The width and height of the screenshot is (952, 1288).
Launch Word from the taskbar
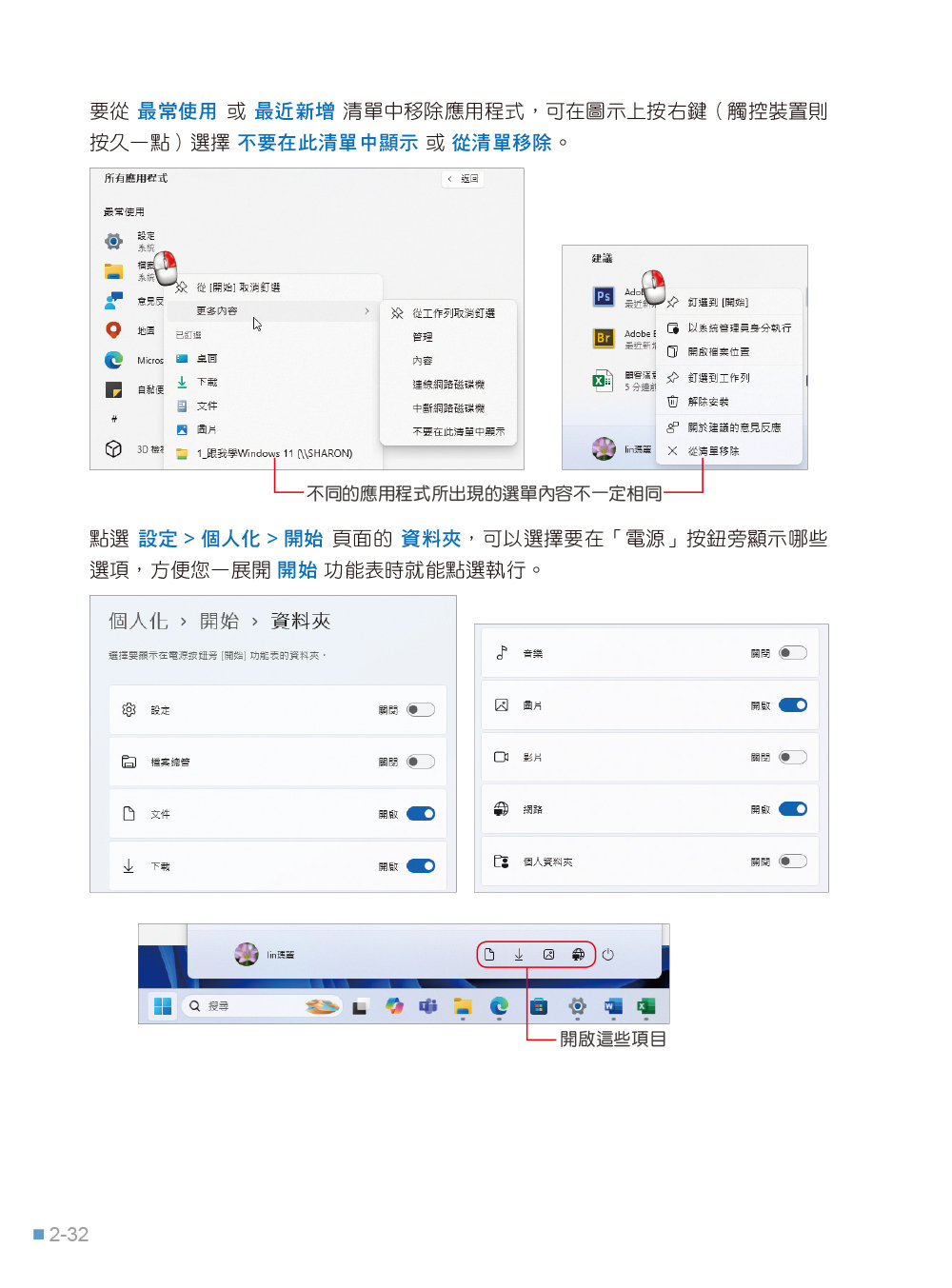pos(612,1006)
